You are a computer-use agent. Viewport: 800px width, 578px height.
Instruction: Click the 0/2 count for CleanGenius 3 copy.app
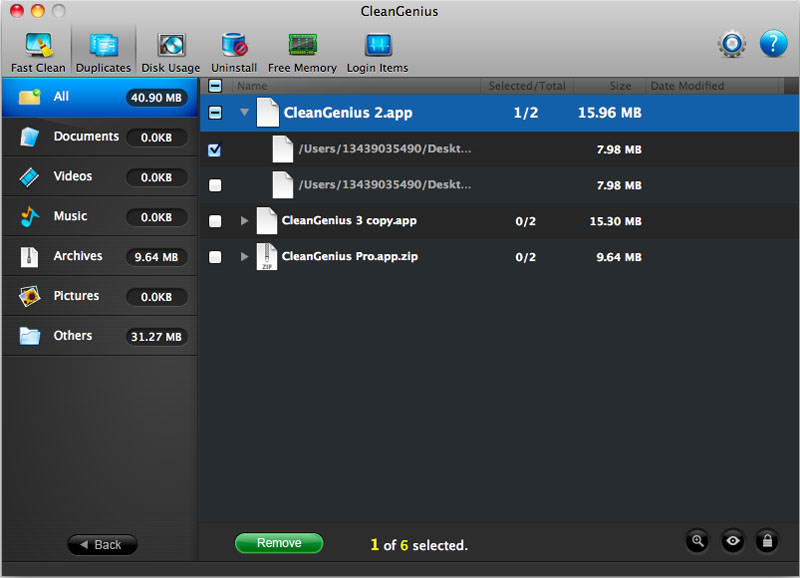tap(526, 221)
